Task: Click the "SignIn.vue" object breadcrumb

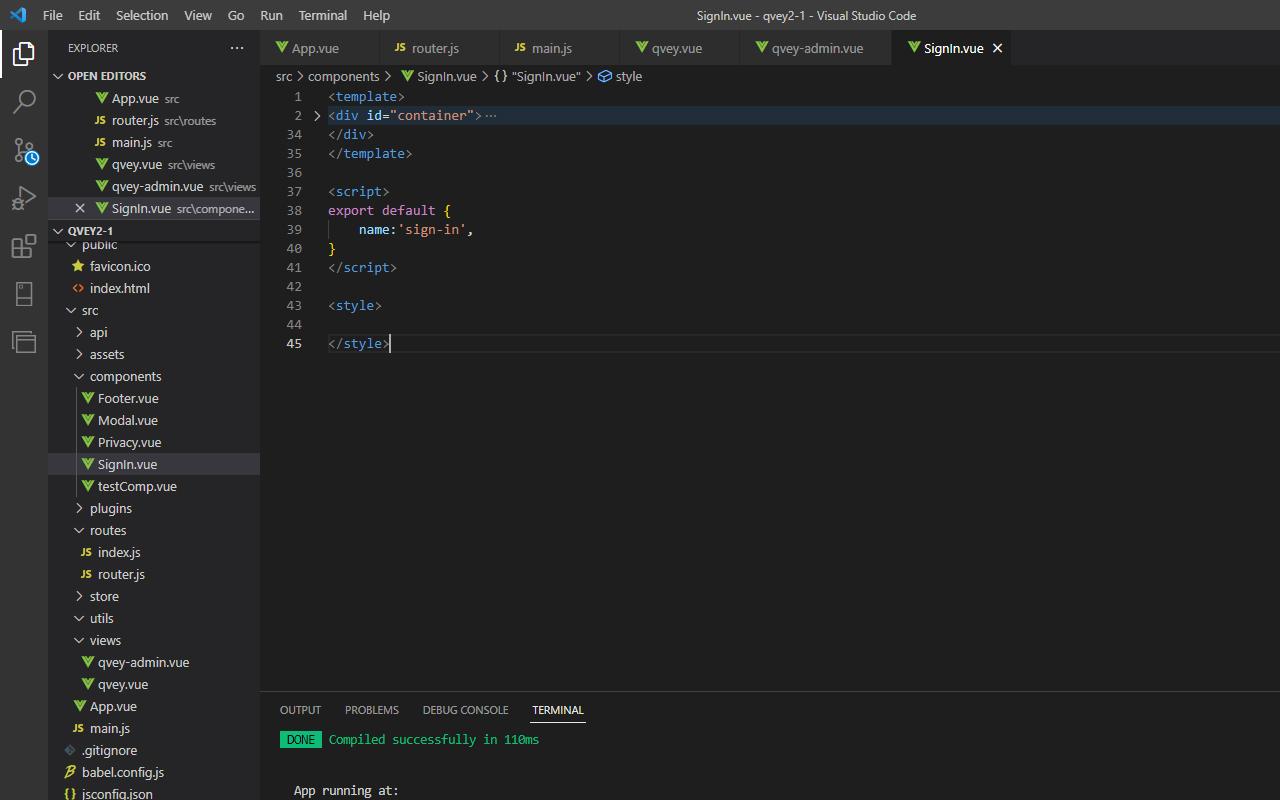Action: coord(537,76)
